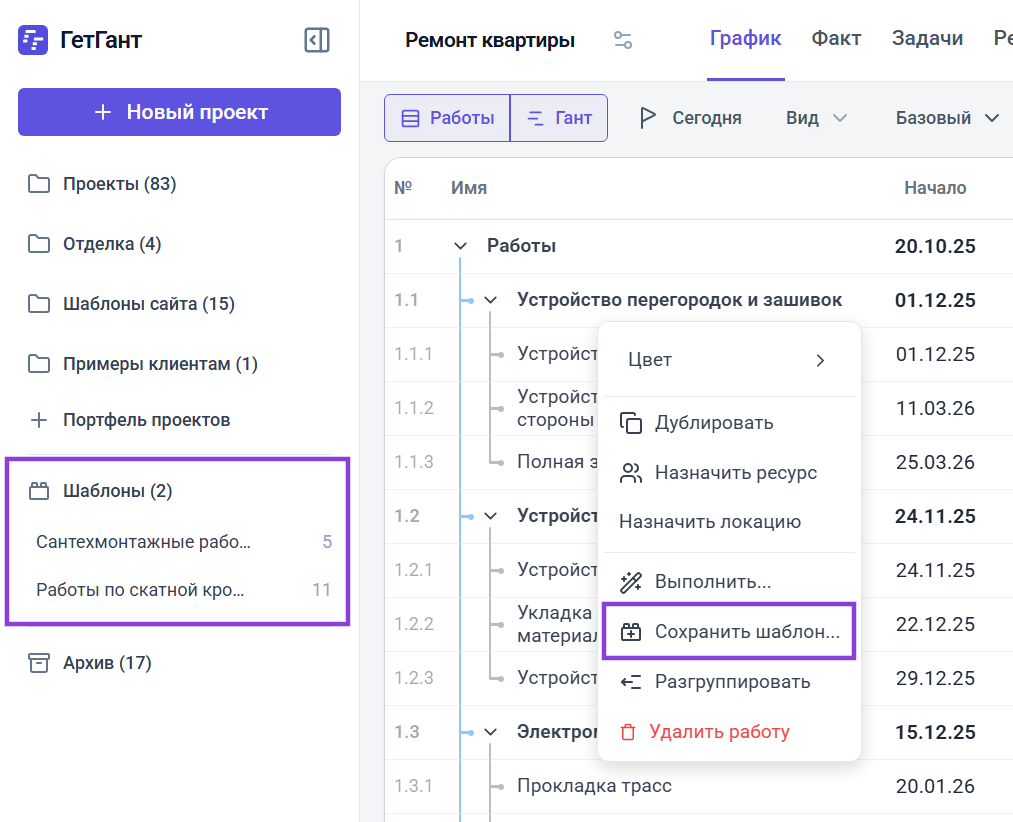Click start date 20.10.25 of Работы
The width and height of the screenshot is (1013, 822).
[x=935, y=246]
